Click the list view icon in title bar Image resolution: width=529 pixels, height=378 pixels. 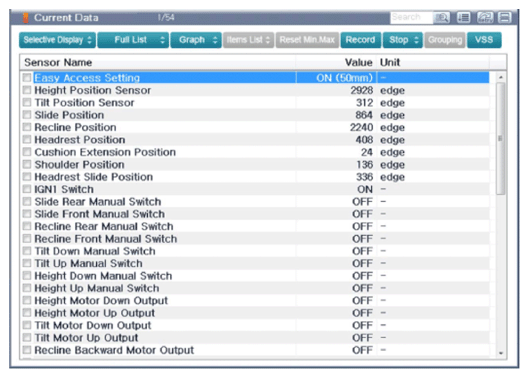point(464,17)
